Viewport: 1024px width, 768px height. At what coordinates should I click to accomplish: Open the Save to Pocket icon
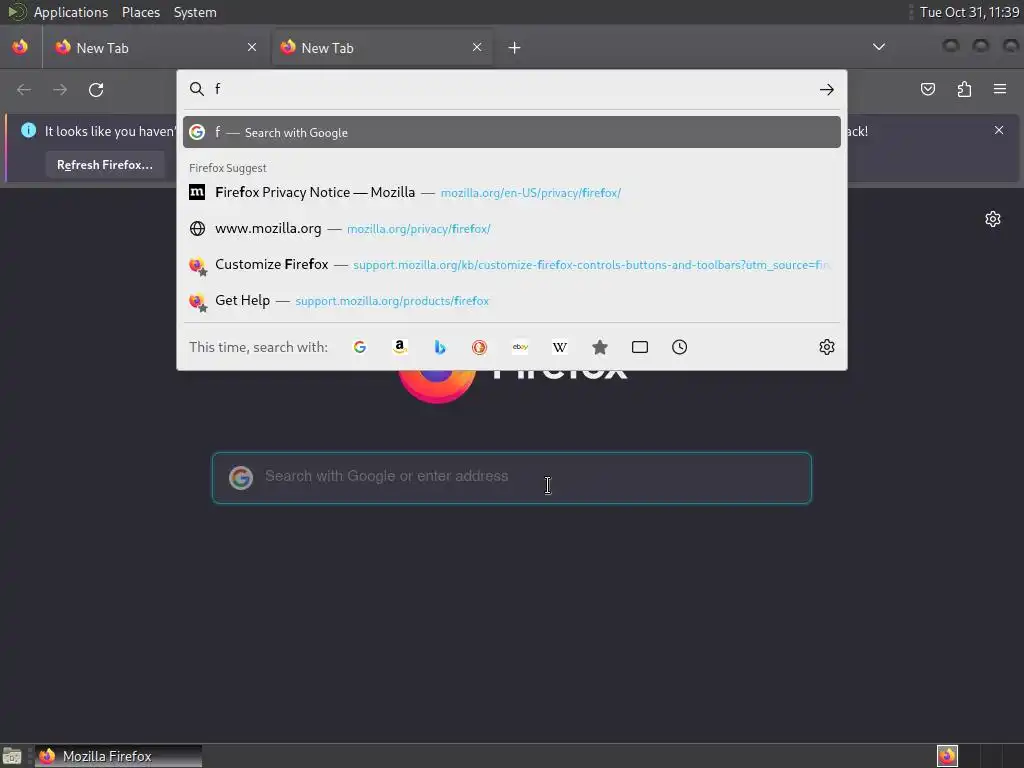tap(928, 89)
